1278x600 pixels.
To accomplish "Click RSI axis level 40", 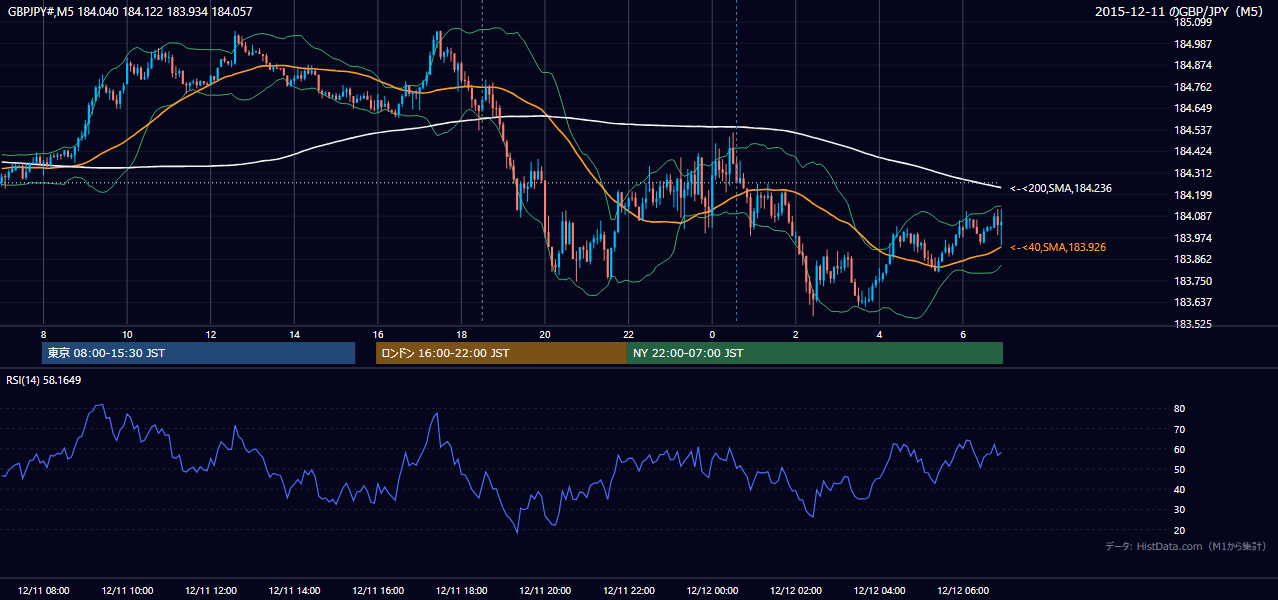I will pos(1179,490).
